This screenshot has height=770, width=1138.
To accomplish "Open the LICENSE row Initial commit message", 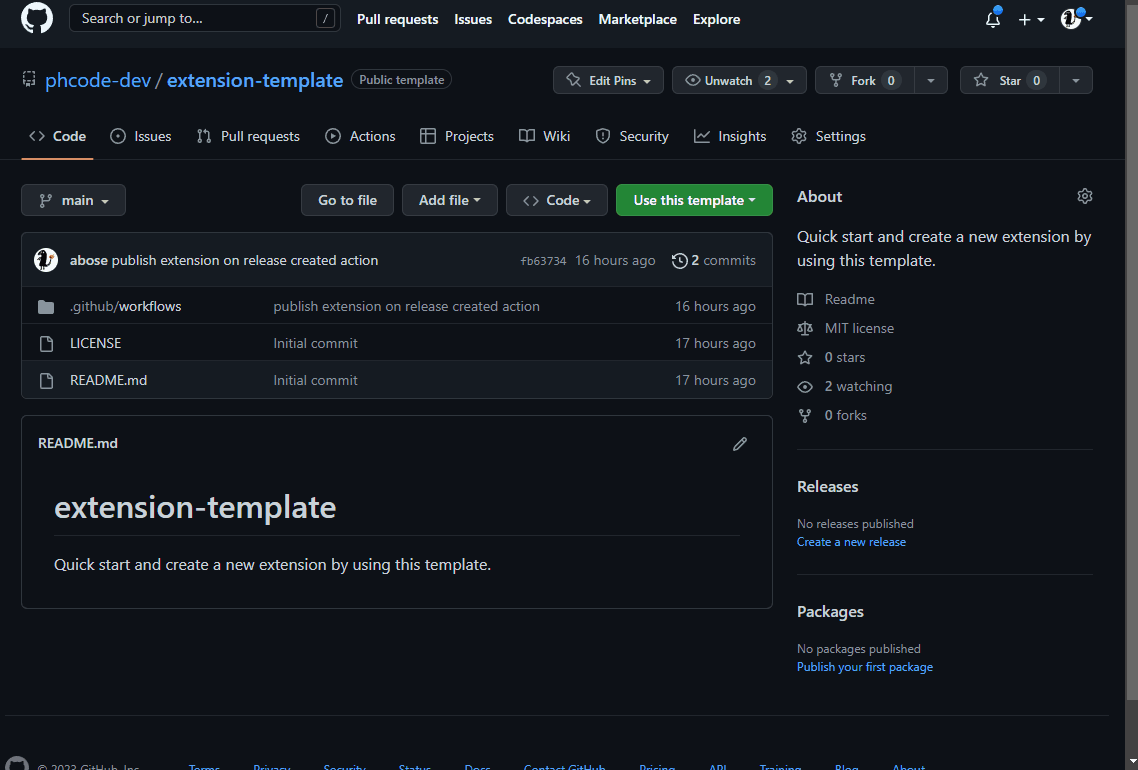I will click(x=315, y=343).
